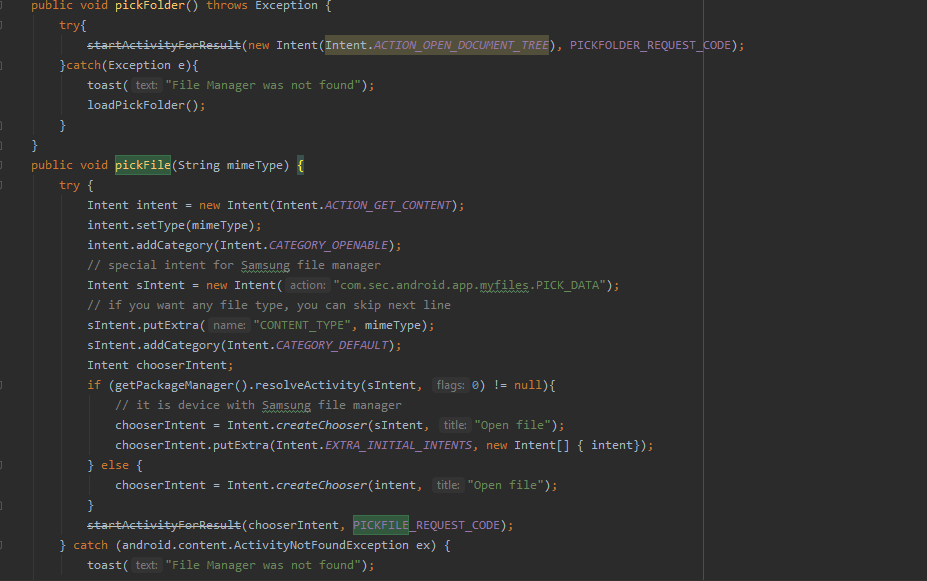
Task: Click the resolveActivity method call
Action: click(x=307, y=385)
